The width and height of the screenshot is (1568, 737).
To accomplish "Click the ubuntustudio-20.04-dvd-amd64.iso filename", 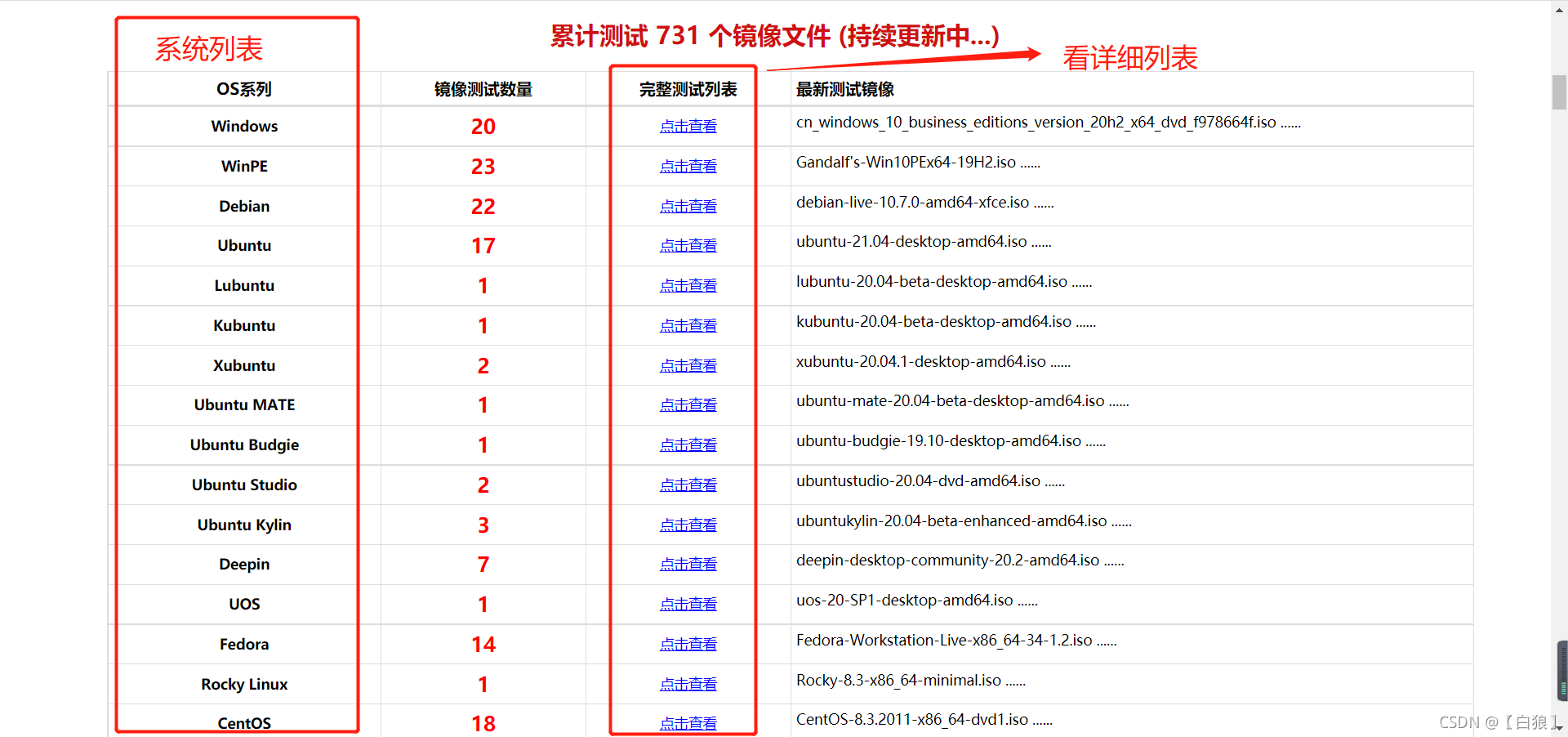I will (930, 481).
